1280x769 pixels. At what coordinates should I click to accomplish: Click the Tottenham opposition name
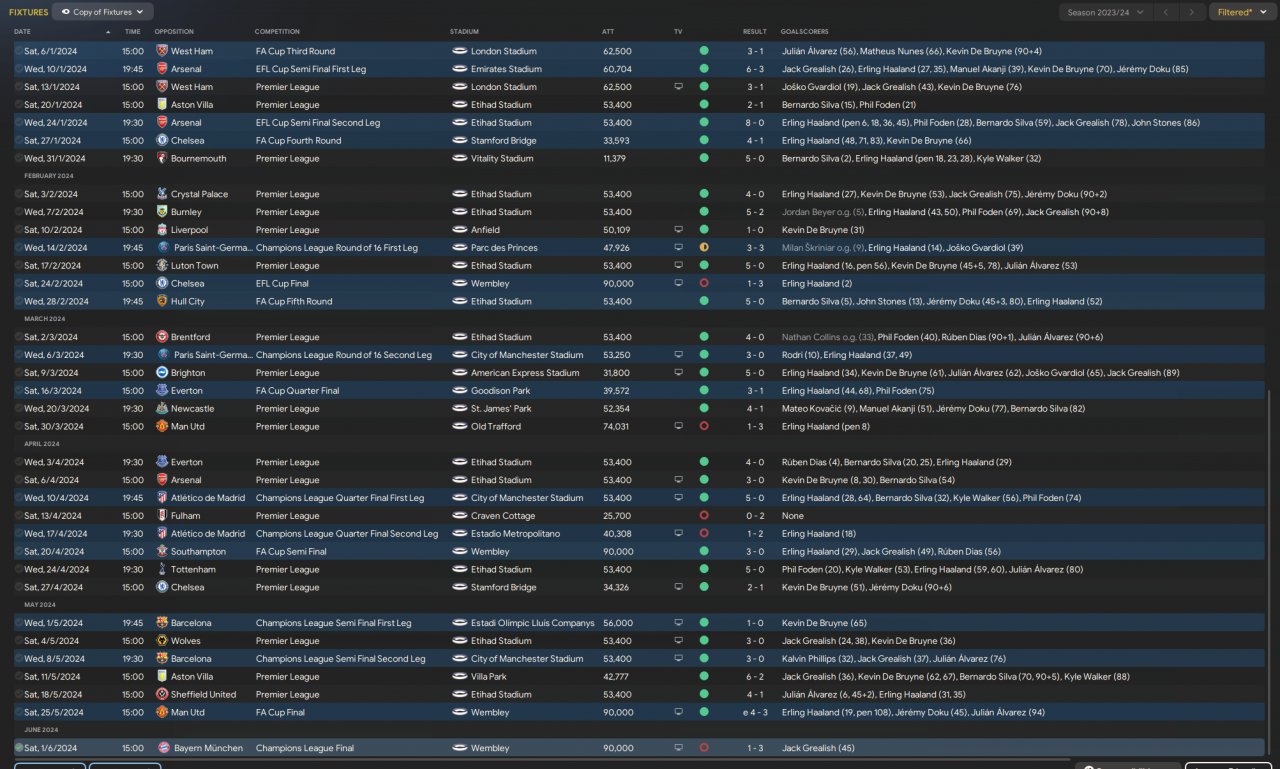(x=193, y=570)
